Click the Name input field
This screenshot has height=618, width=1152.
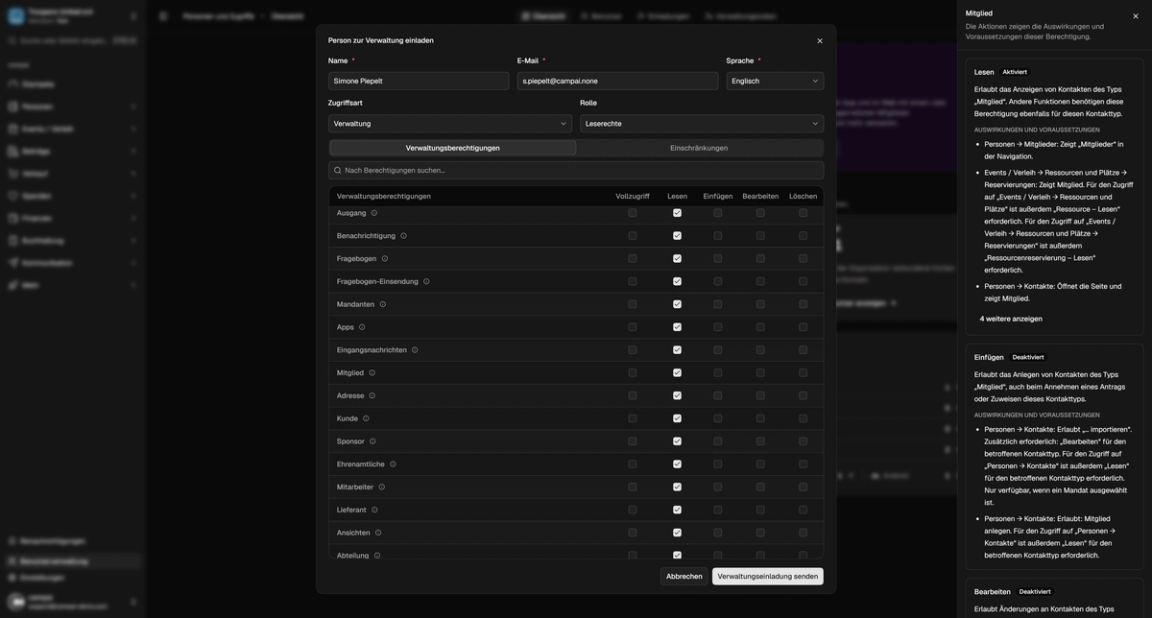(418, 81)
